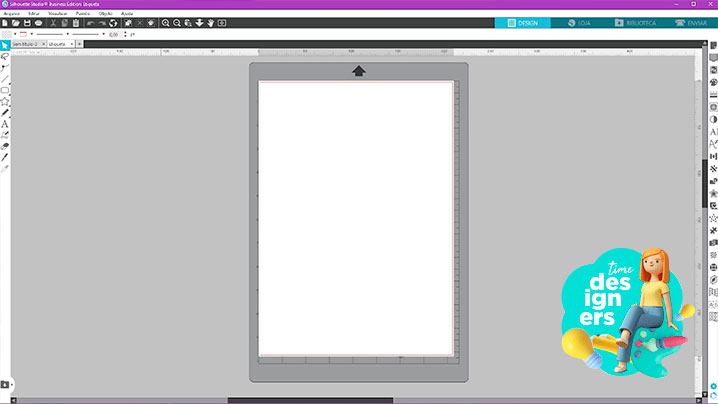Pick the Eraser tool
718x404 pixels.
tap(5, 146)
